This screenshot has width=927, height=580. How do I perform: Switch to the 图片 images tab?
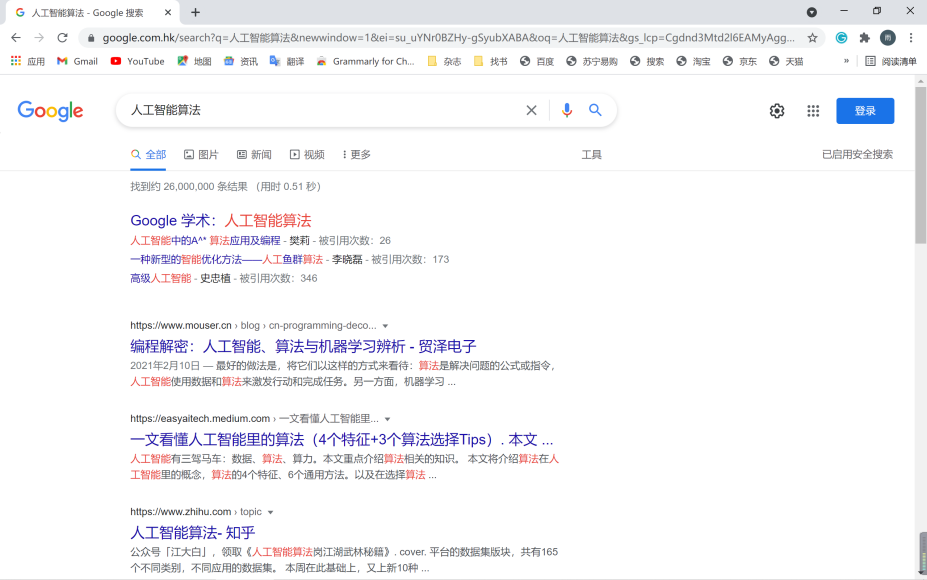click(202, 155)
